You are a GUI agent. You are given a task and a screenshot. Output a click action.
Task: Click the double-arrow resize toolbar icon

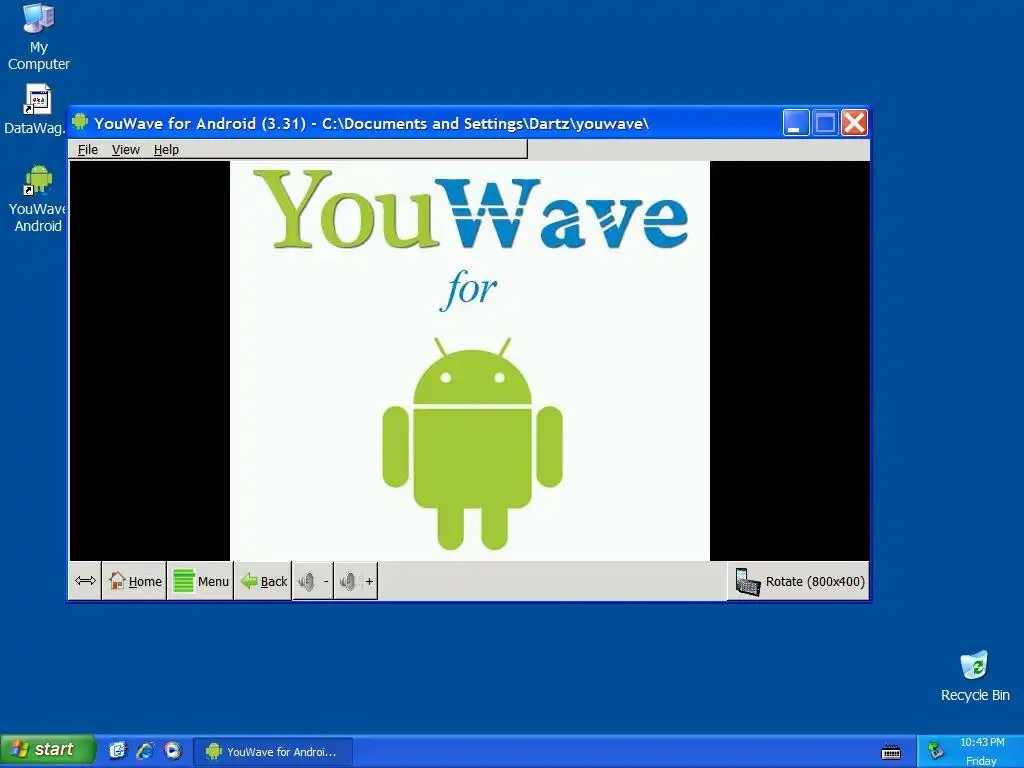85,581
